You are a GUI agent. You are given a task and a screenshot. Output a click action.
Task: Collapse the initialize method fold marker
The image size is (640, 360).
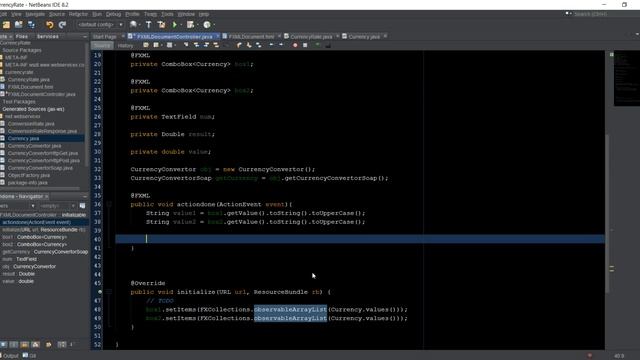109,292
